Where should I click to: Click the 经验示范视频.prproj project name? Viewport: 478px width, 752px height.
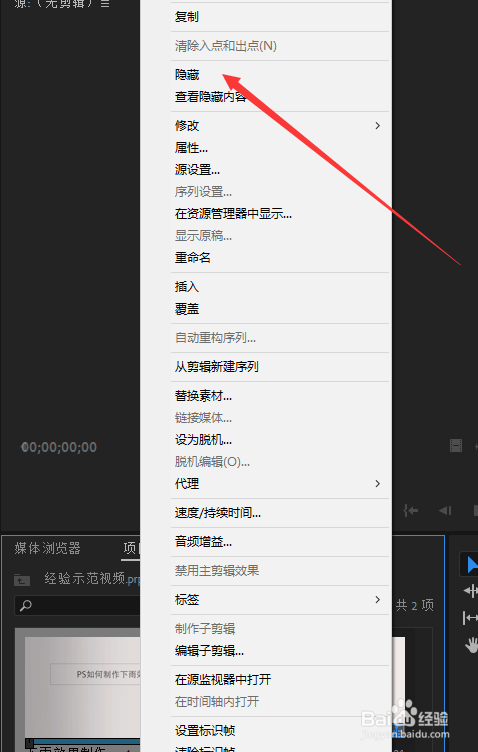click(x=92, y=579)
